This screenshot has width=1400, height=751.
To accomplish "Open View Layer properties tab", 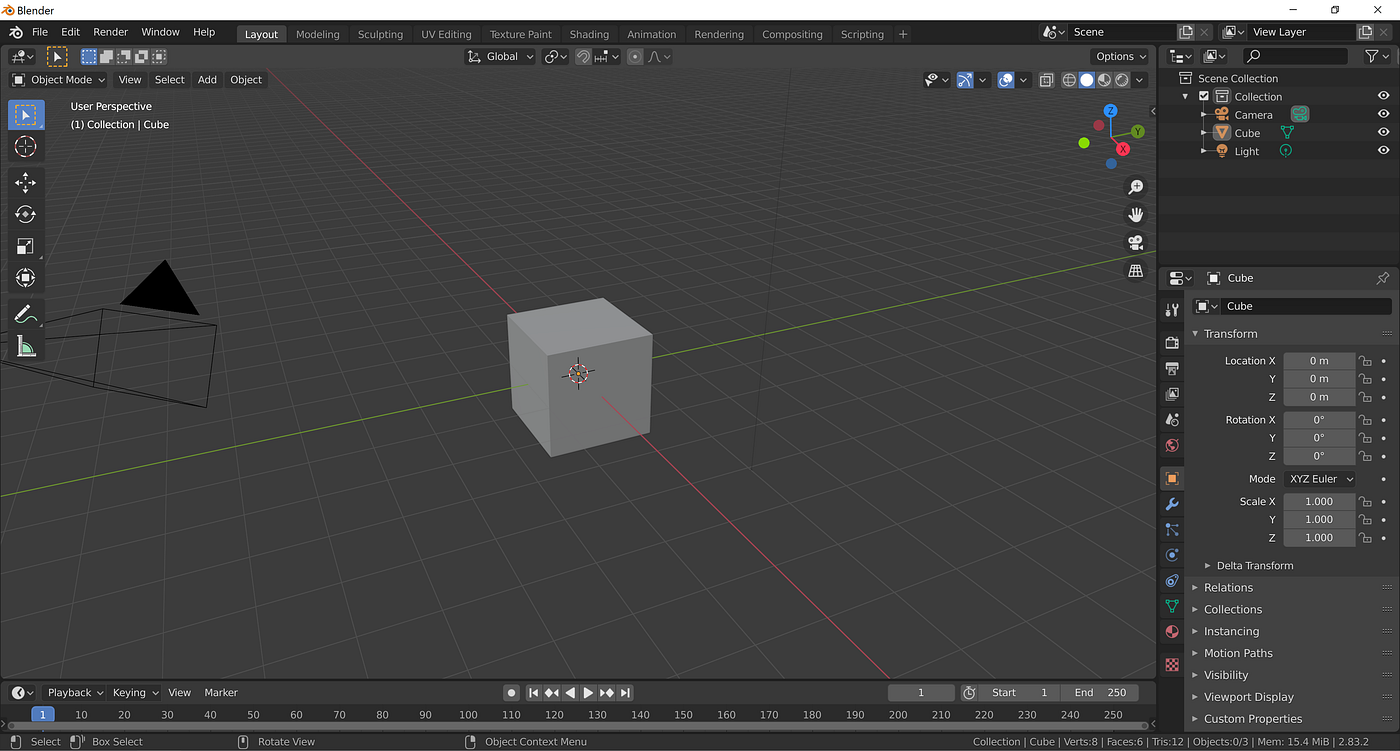I will pyautogui.click(x=1172, y=394).
